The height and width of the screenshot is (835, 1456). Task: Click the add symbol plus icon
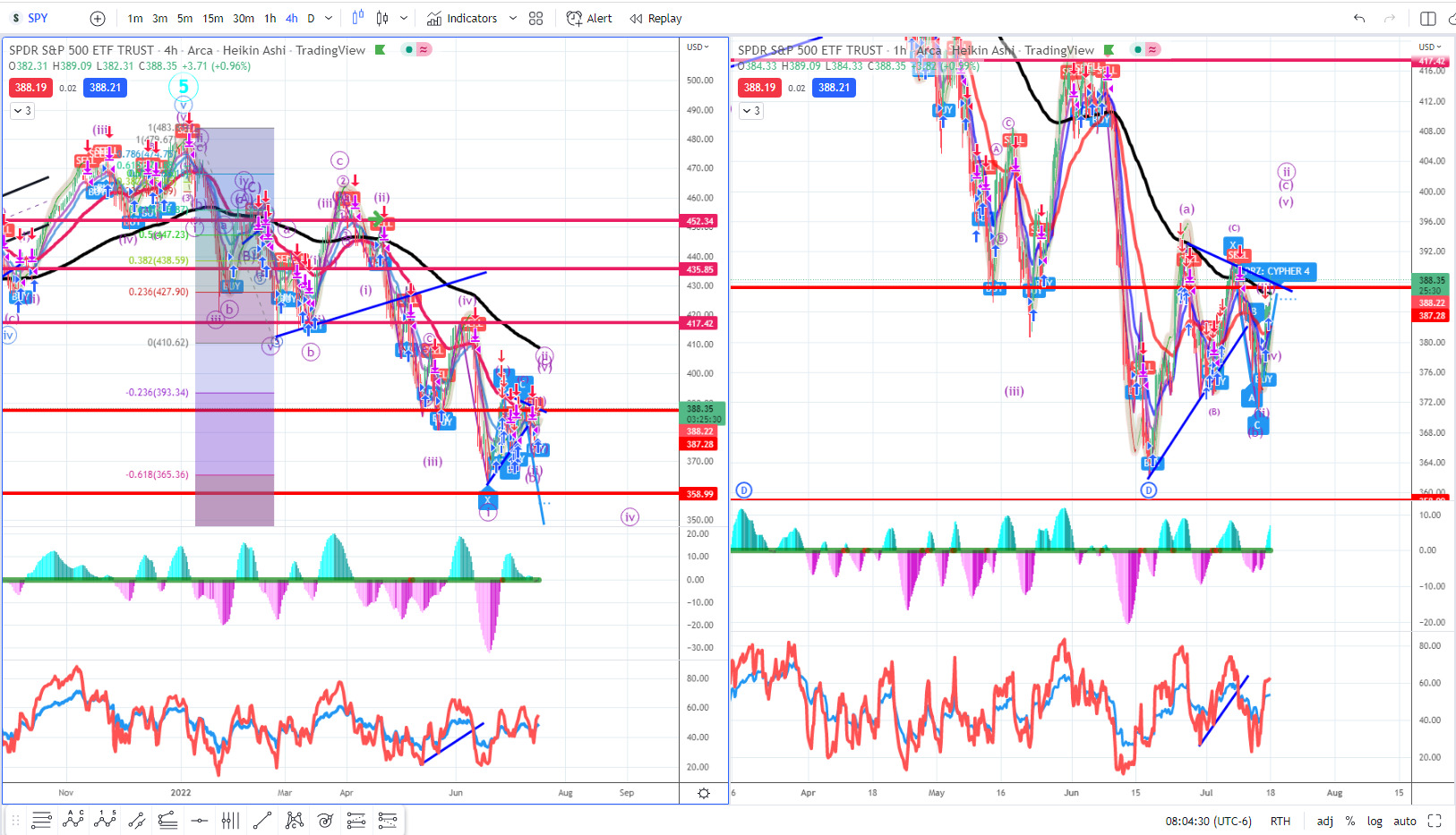(98, 18)
